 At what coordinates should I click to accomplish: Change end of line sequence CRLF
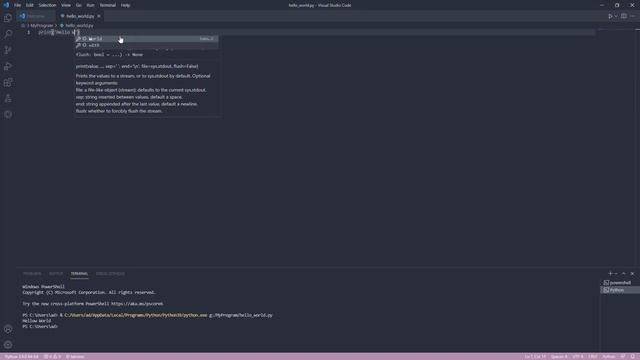pyautogui.click(x=593, y=357)
